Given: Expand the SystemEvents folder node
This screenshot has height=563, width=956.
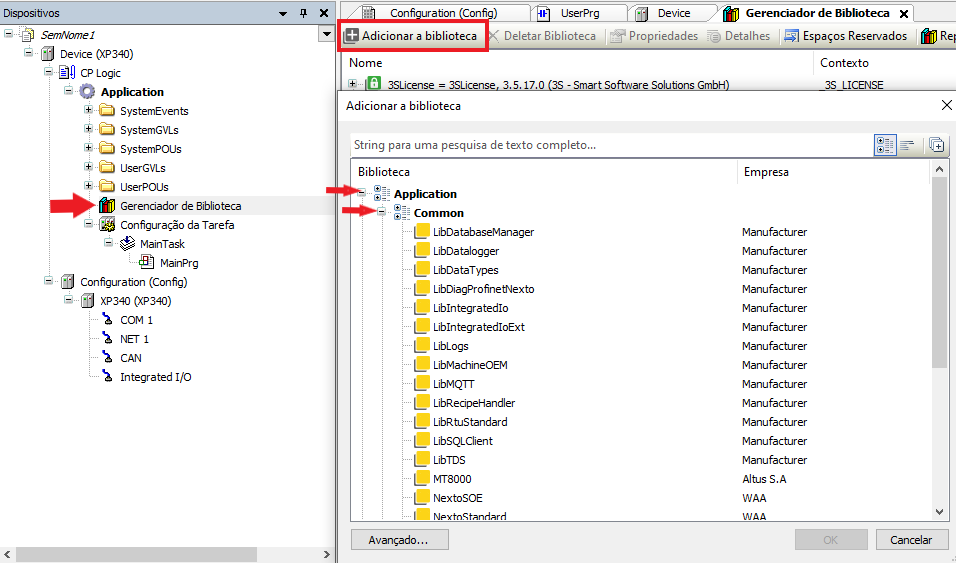Looking at the screenshot, I should [89, 111].
